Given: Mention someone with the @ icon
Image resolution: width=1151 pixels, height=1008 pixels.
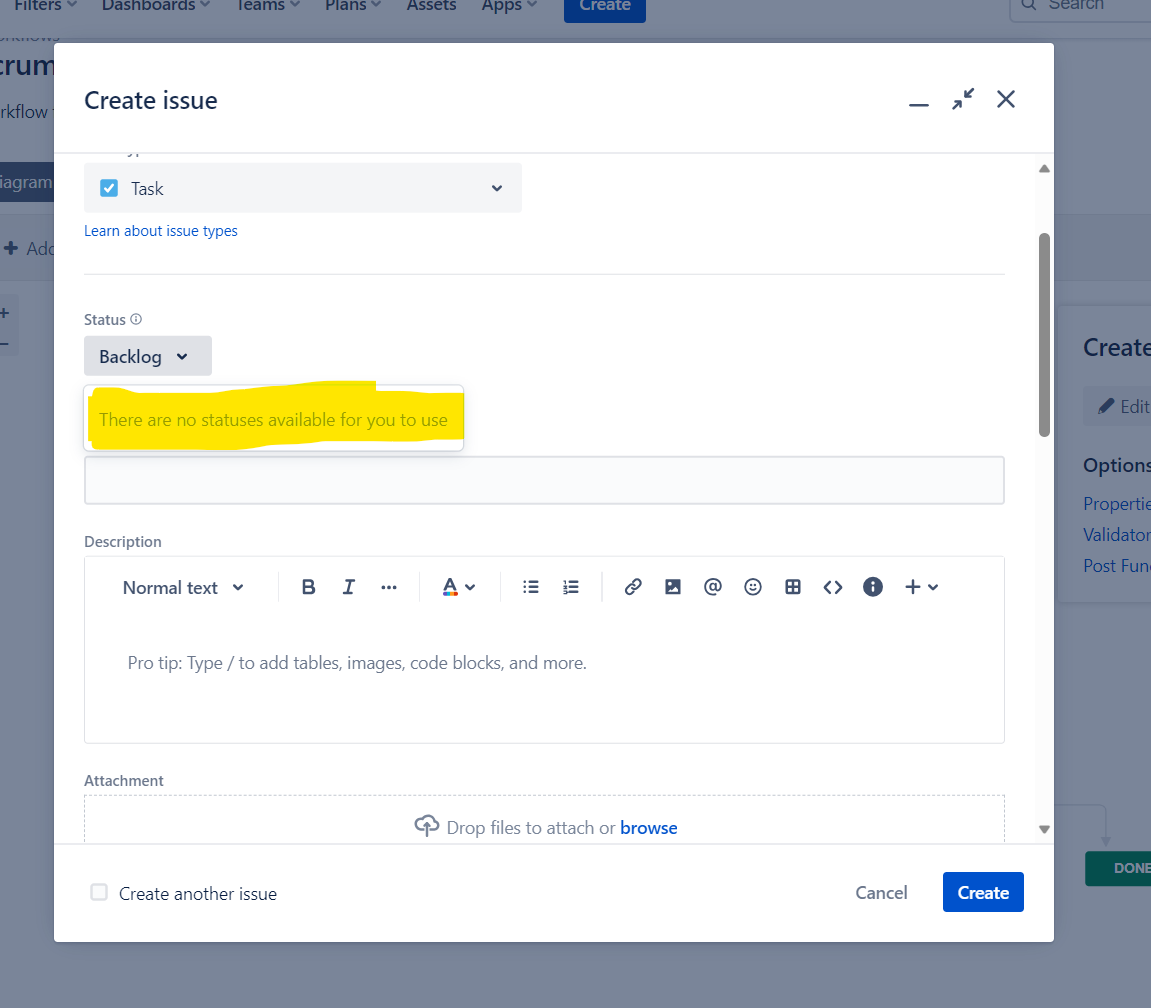Looking at the screenshot, I should (713, 587).
